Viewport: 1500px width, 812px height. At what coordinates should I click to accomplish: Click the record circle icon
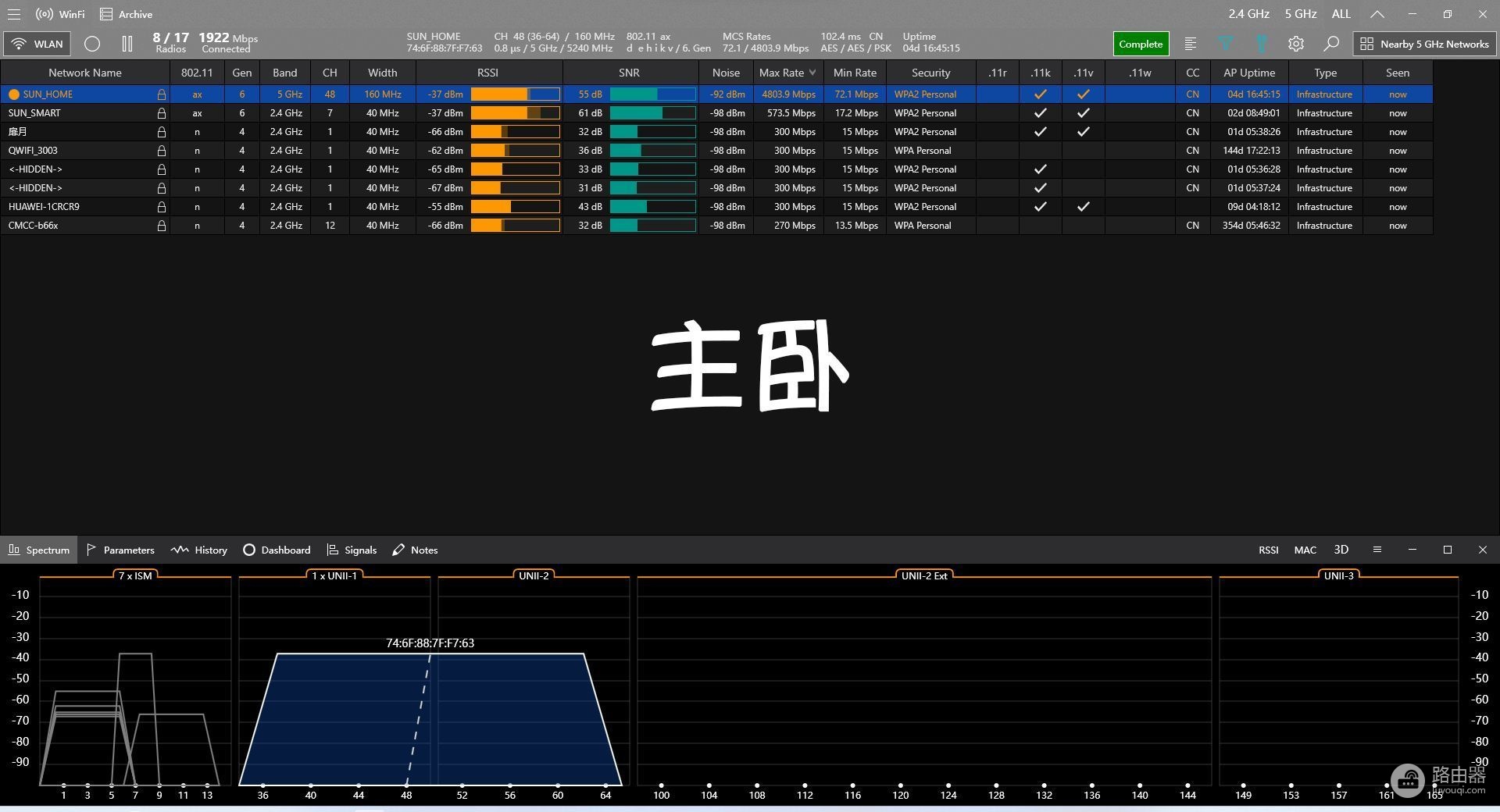92,44
